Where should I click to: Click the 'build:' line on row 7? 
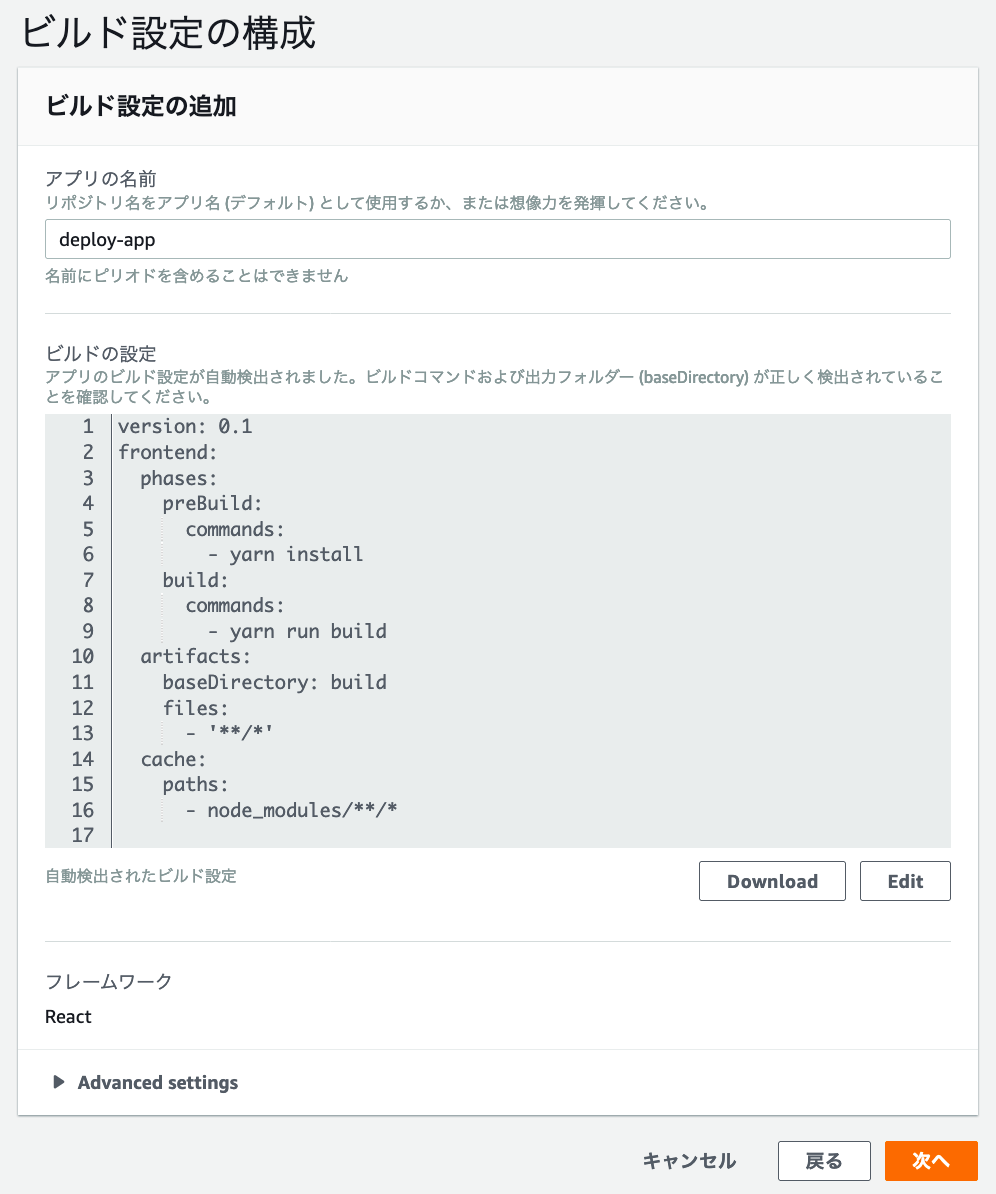(x=196, y=580)
